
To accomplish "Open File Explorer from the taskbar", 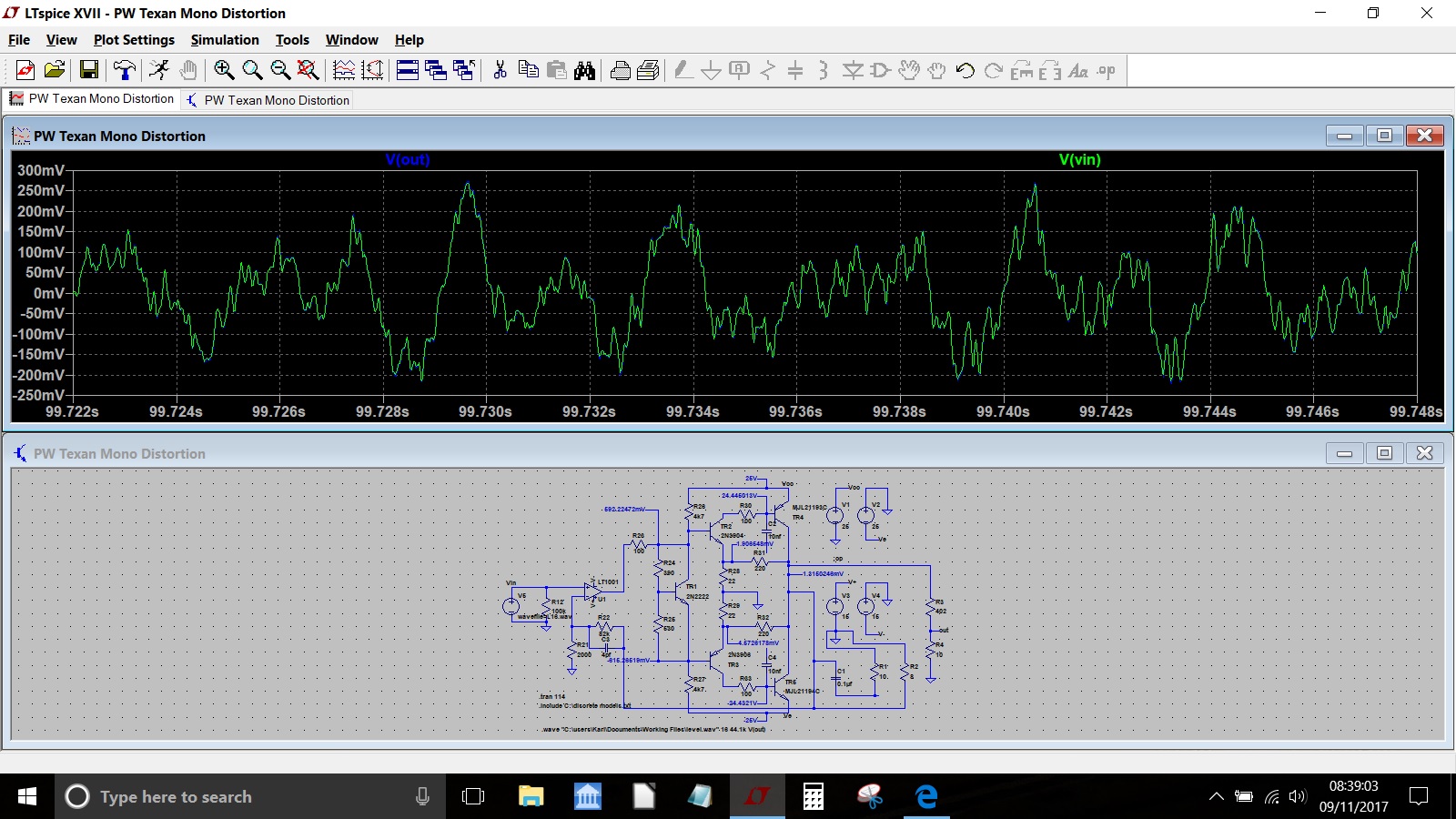I will 531,796.
